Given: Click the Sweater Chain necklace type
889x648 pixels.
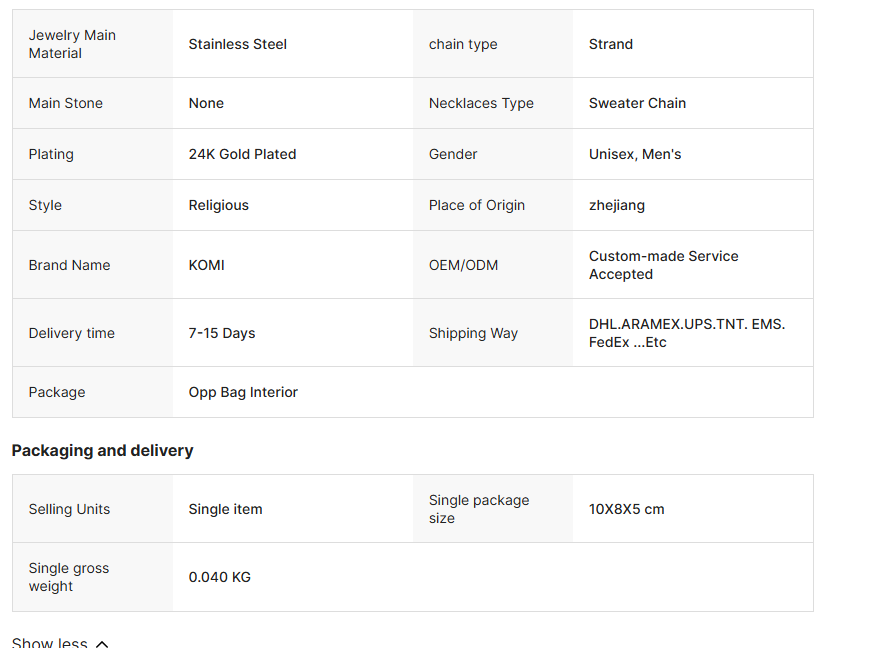Looking at the screenshot, I should tap(637, 103).
